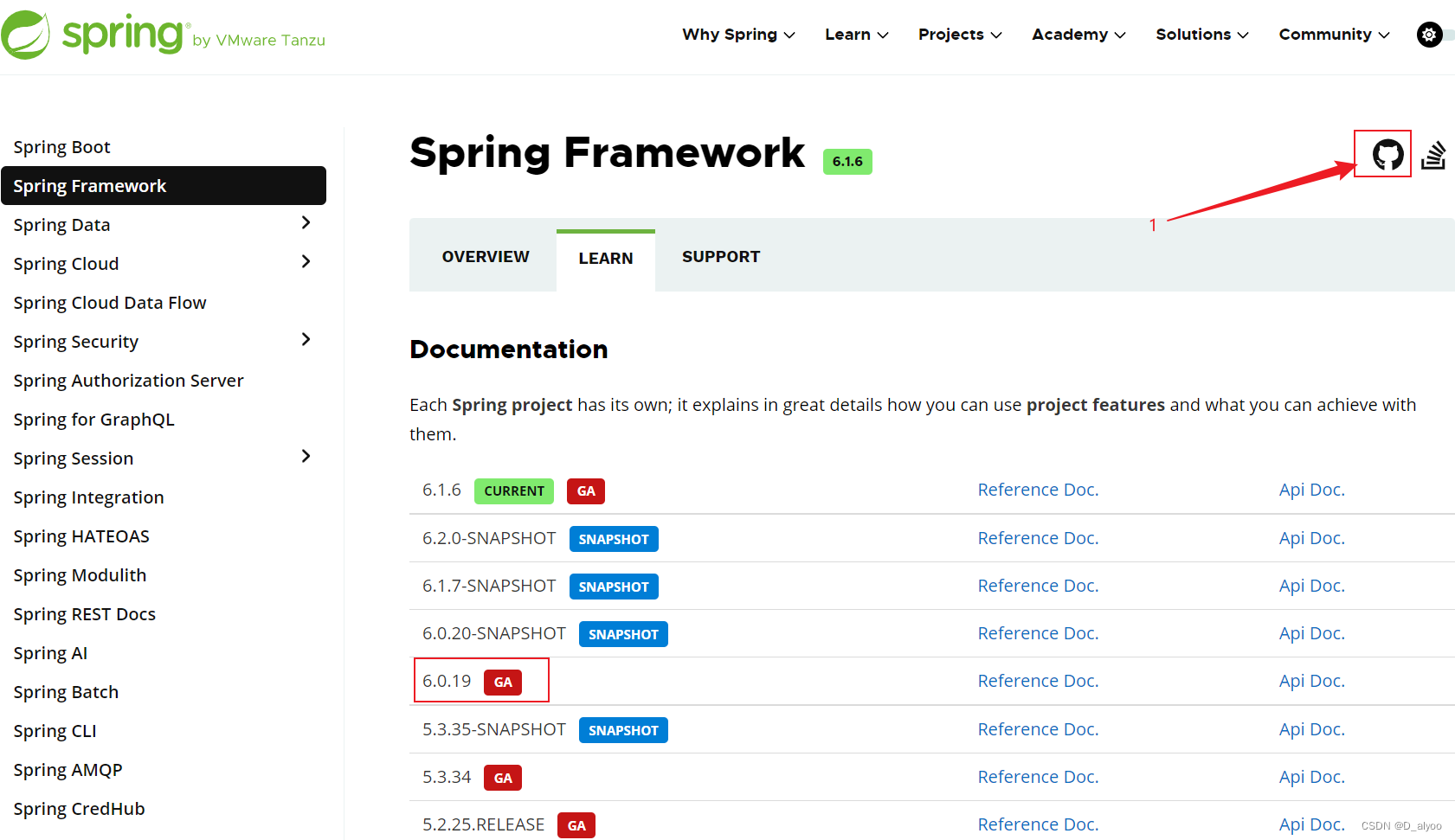Click the Spring logo to go home
This screenshot has width=1455, height=840.
(x=95, y=35)
